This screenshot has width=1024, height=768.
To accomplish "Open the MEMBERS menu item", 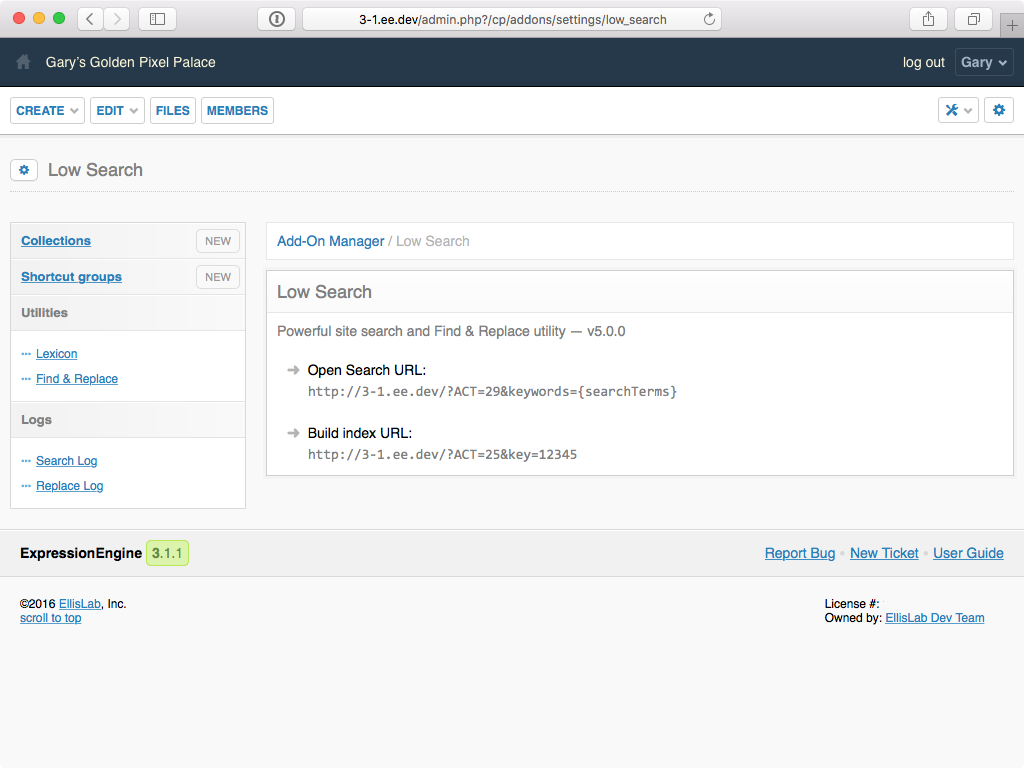I will point(237,110).
